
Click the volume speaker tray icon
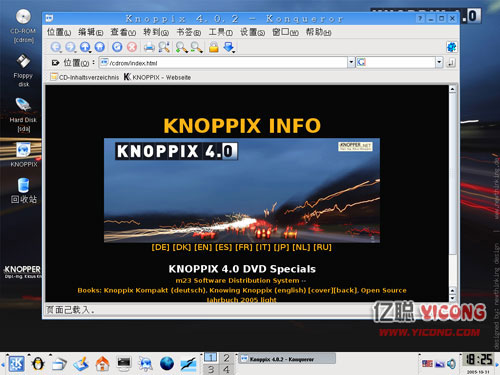(451, 364)
